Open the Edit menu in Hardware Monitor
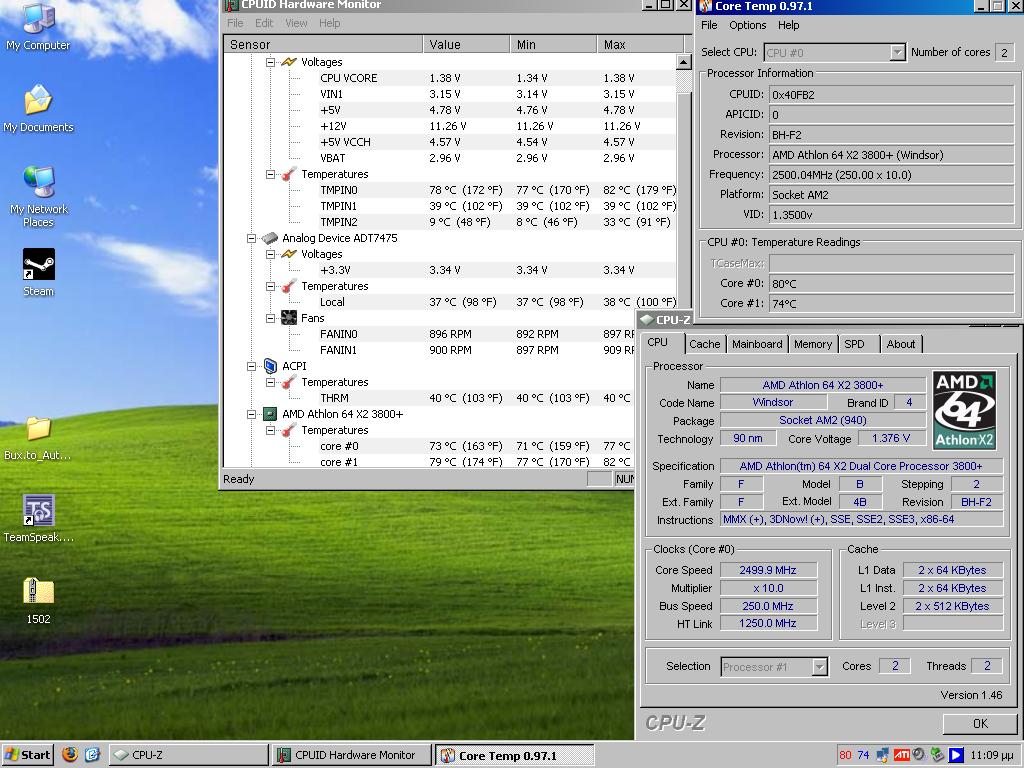 coord(264,23)
